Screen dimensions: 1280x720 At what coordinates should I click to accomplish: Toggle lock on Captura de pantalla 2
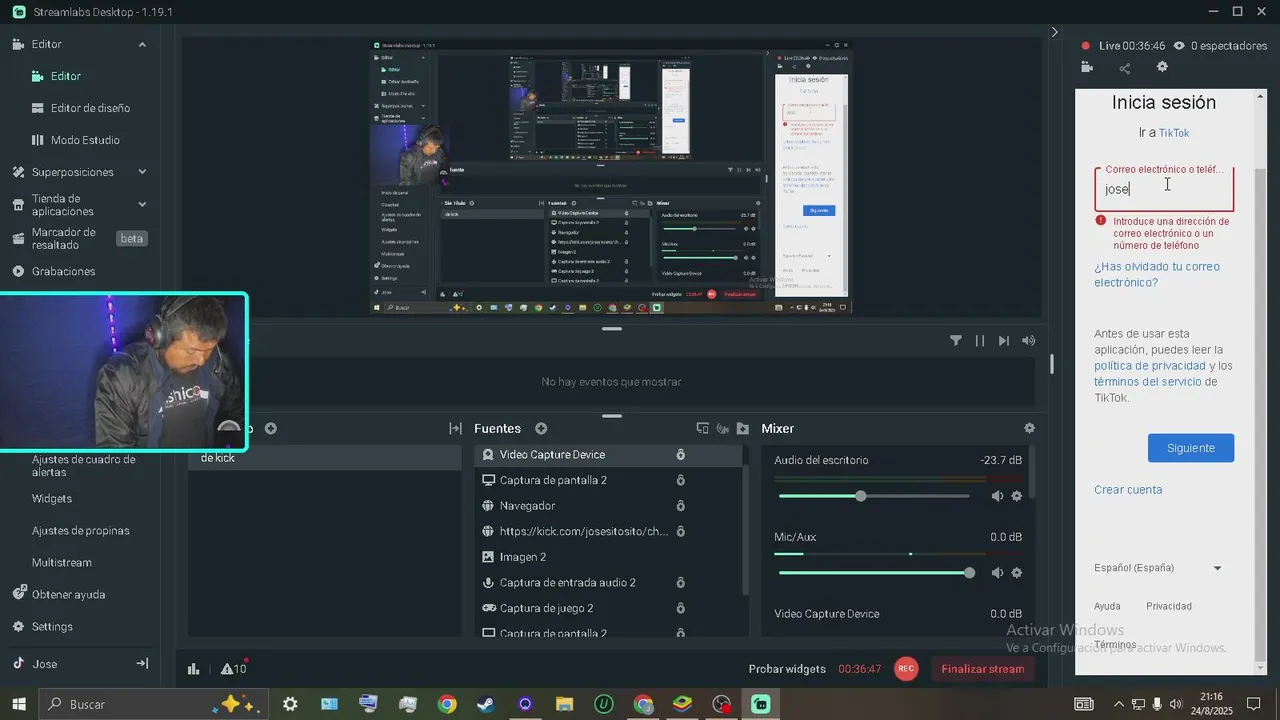click(680, 480)
